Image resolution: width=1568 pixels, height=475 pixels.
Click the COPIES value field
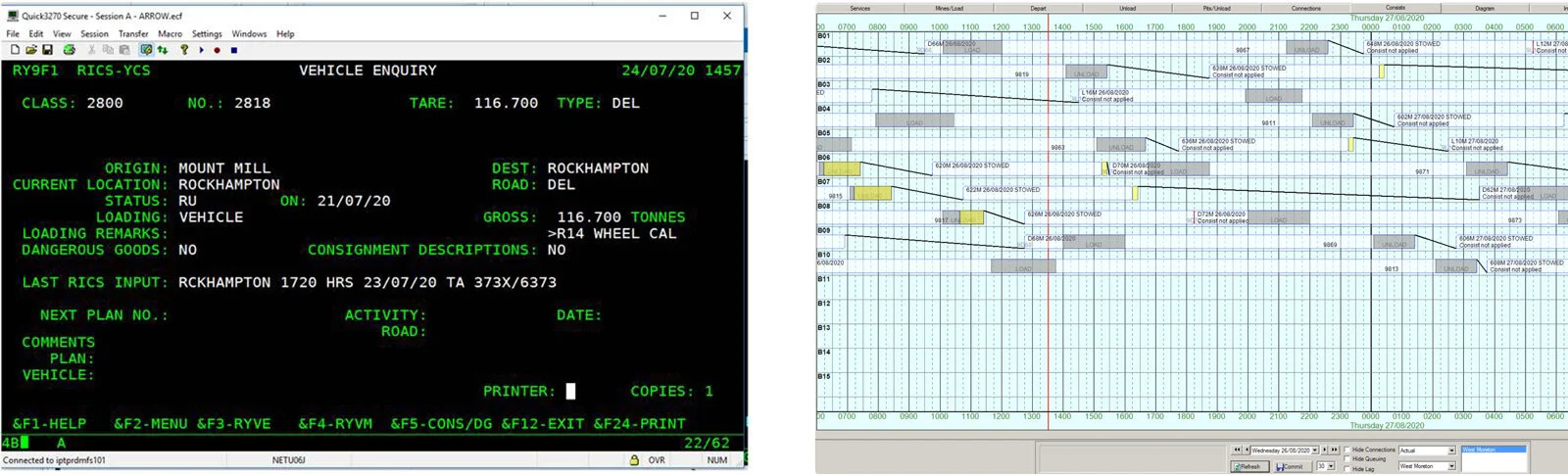tap(709, 391)
